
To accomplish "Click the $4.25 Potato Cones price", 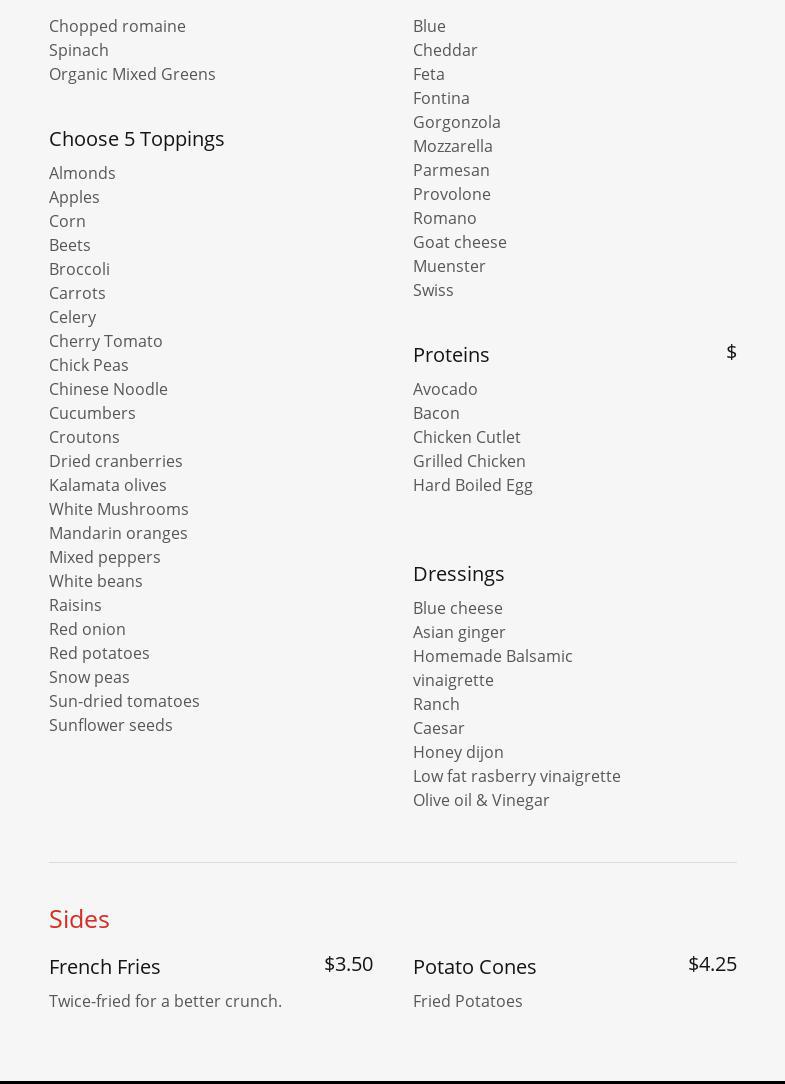I will click(x=712, y=964).
